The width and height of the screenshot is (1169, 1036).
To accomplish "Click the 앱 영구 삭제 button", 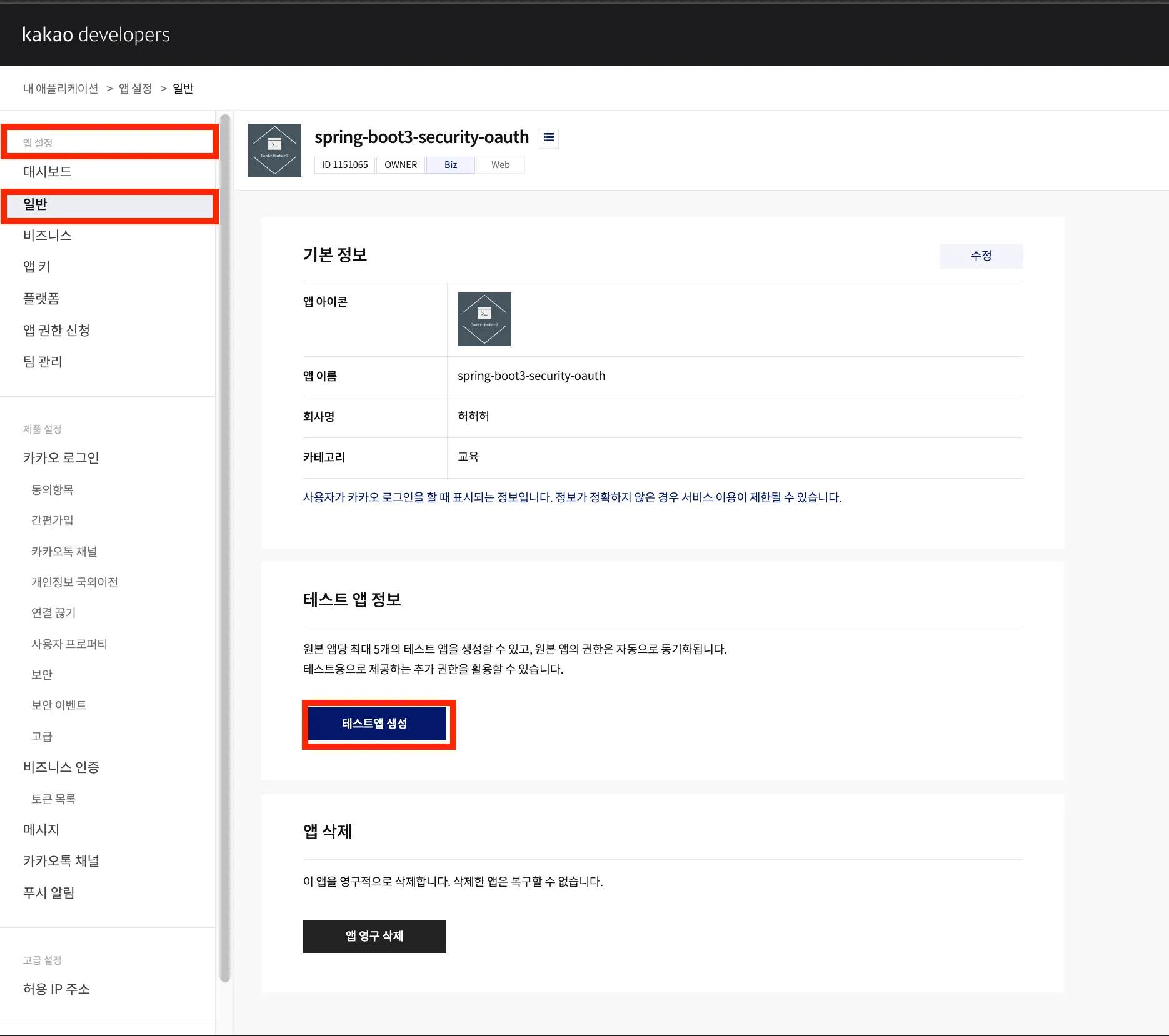I will 374,936.
